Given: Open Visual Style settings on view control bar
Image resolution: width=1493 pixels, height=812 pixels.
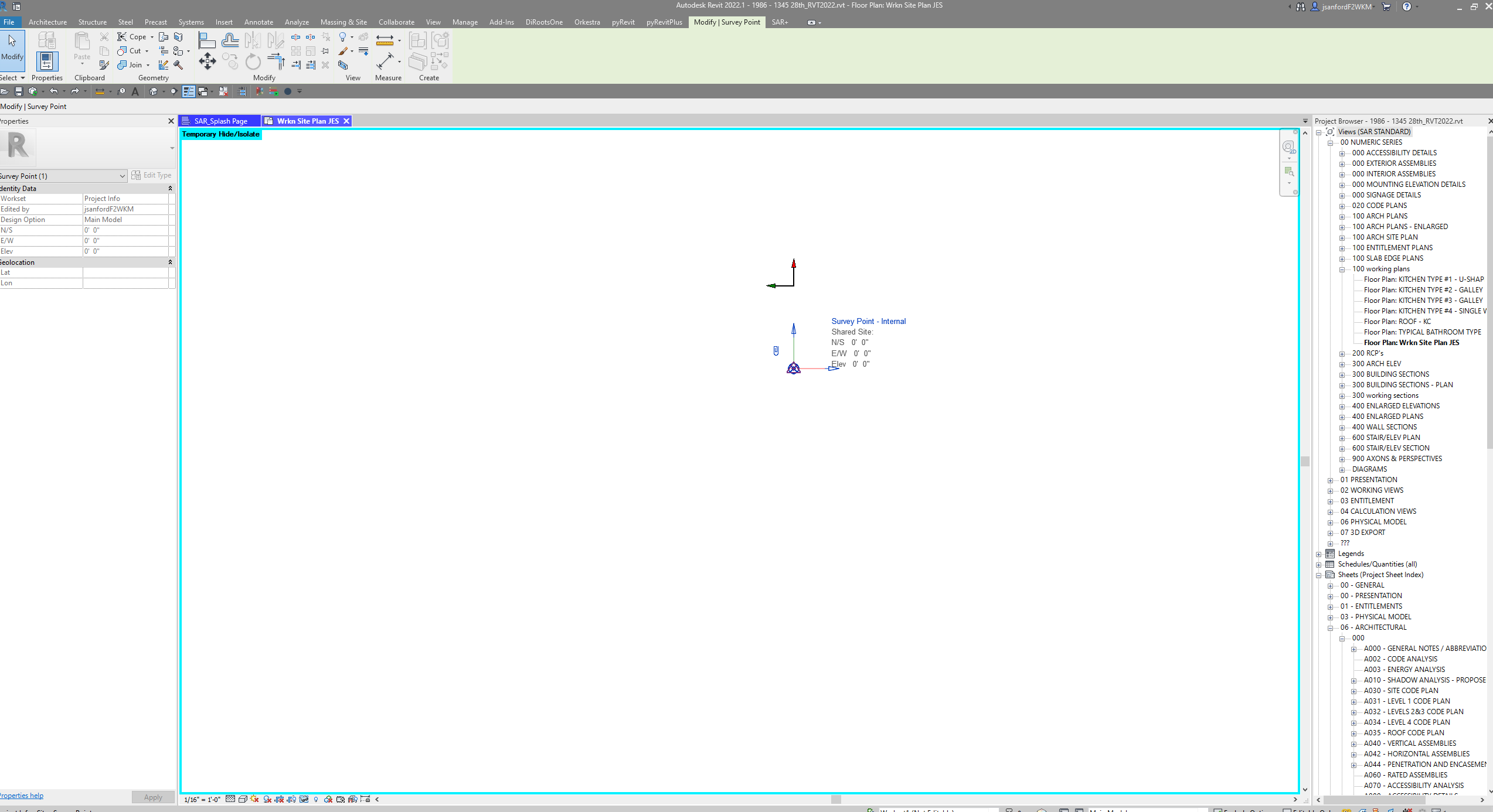Looking at the screenshot, I should tap(243, 799).
